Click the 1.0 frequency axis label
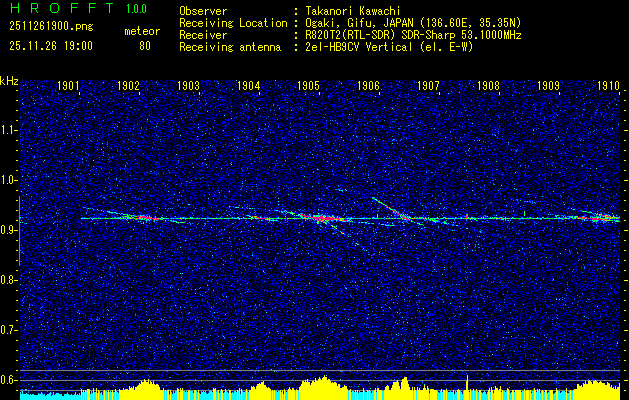The image size is (629, 400). (x=8, y=180)
